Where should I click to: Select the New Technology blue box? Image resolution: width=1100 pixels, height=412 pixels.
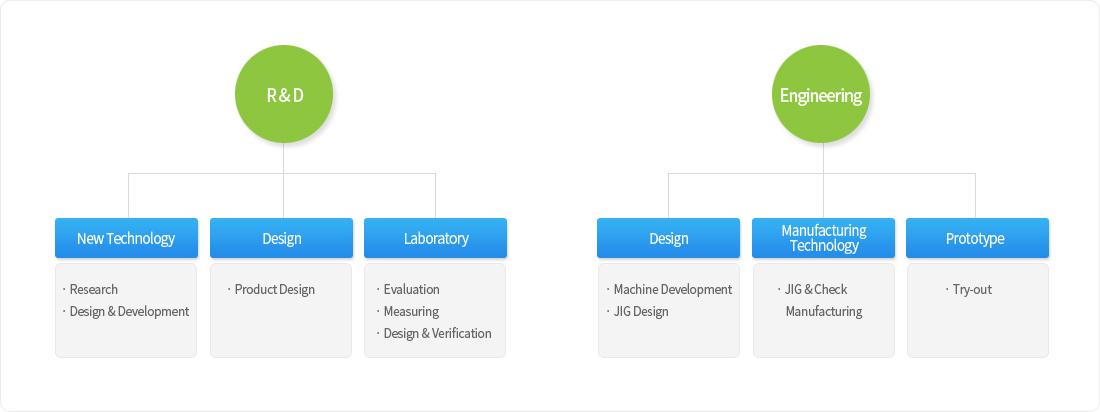pos(126,238)
